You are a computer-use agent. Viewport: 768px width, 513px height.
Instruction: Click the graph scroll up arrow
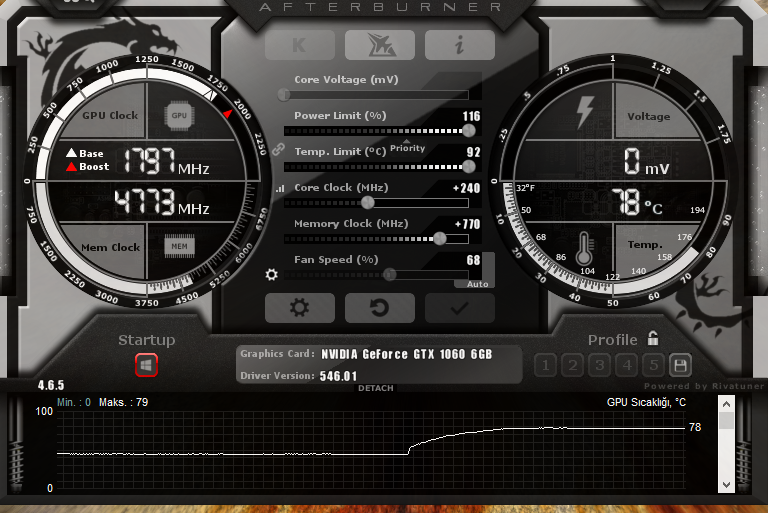click(726, 404)
